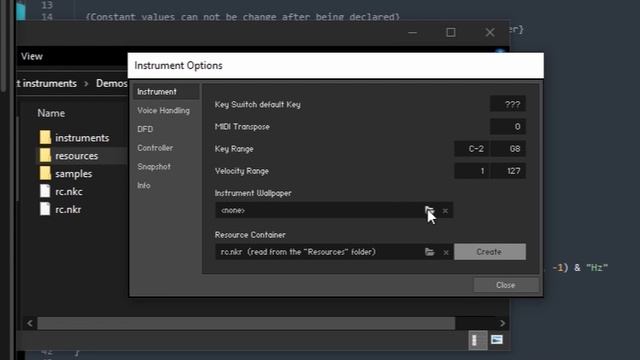Click the "Hz" string in code editor
This screenshot has width=640, height=360.
(597, 268)
